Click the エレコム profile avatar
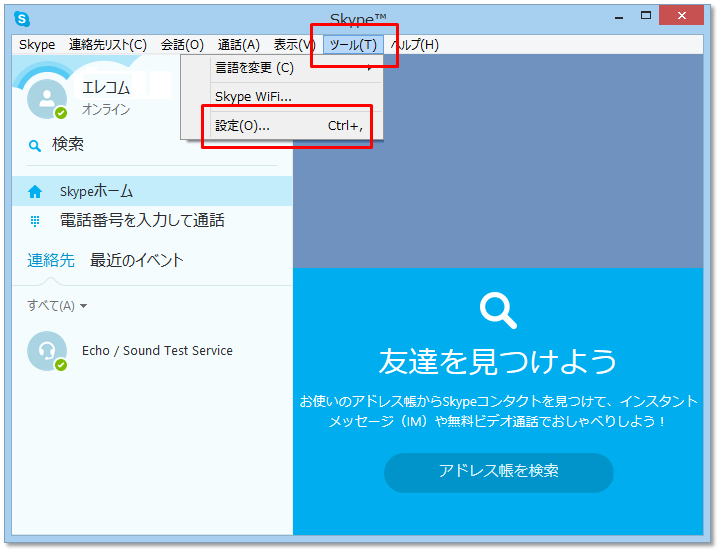This screenshot has width=721, height=553. tap(47, 99)
